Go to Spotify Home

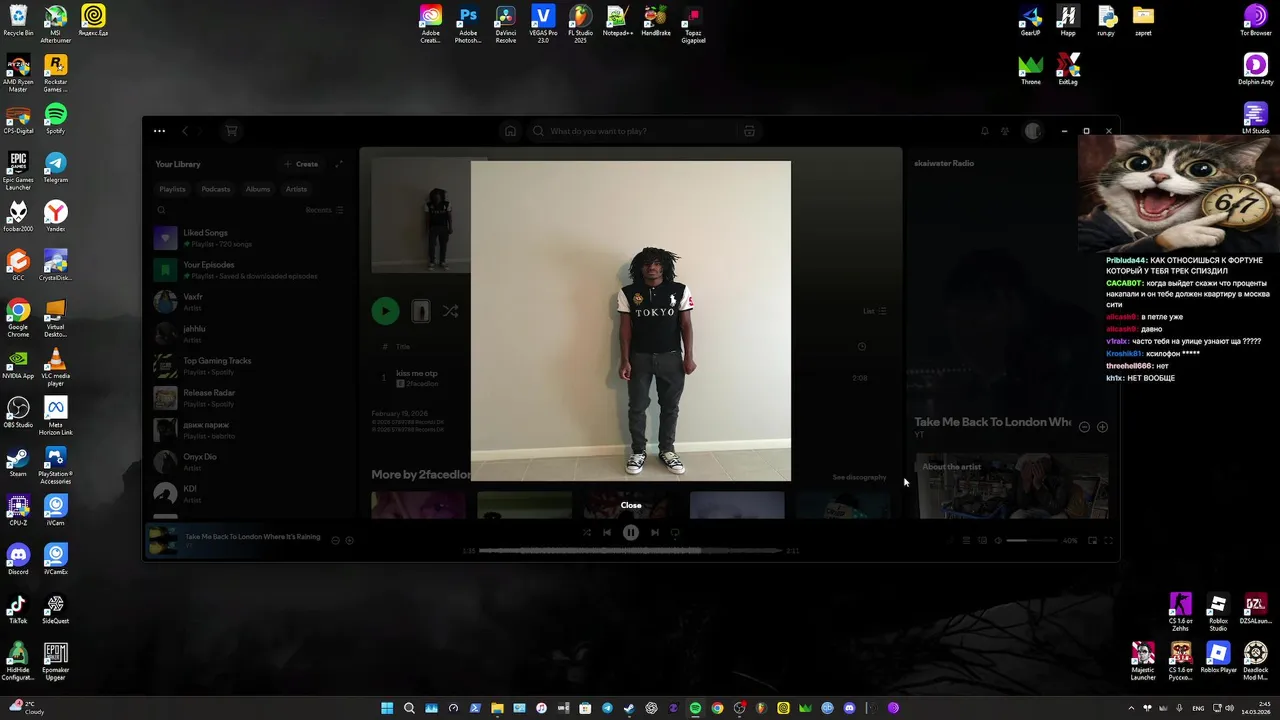pyautogui.click(x=510, y=131)
